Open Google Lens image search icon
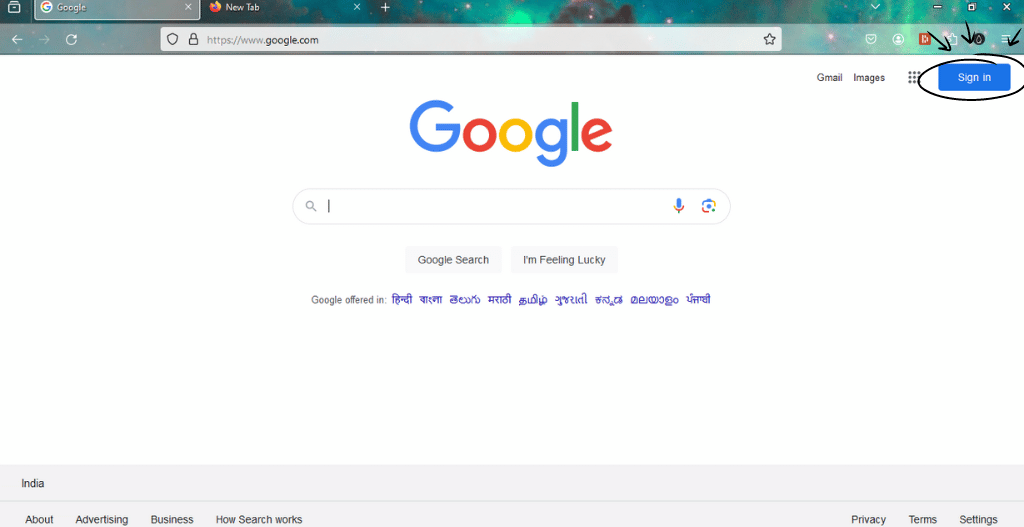Viewport: 1024px width, 527px height. (709, 206)
